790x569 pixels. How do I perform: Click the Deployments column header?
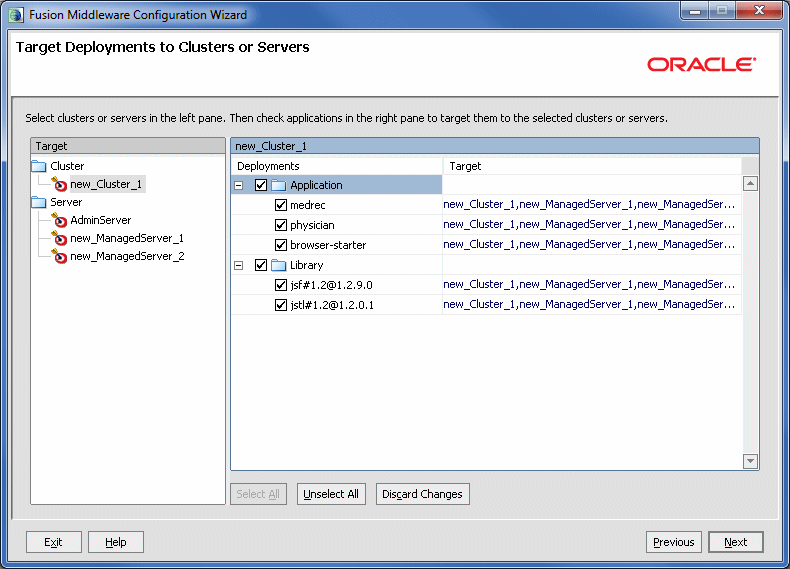(337, 166)
